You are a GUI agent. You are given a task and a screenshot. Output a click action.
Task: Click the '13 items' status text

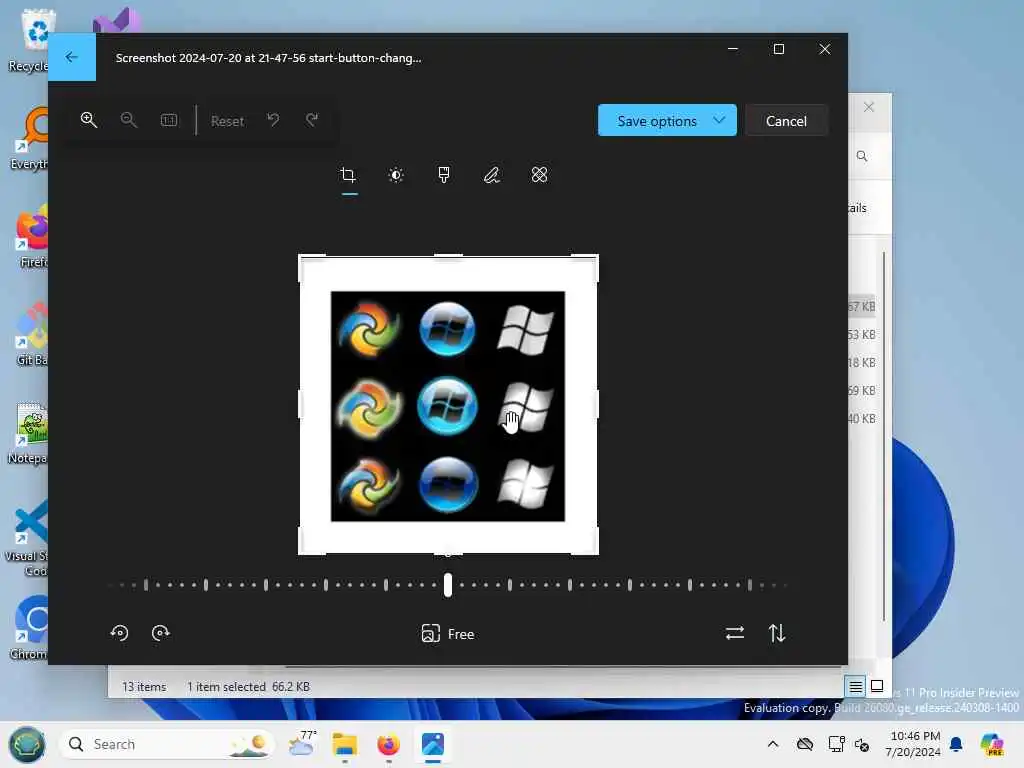144,687
